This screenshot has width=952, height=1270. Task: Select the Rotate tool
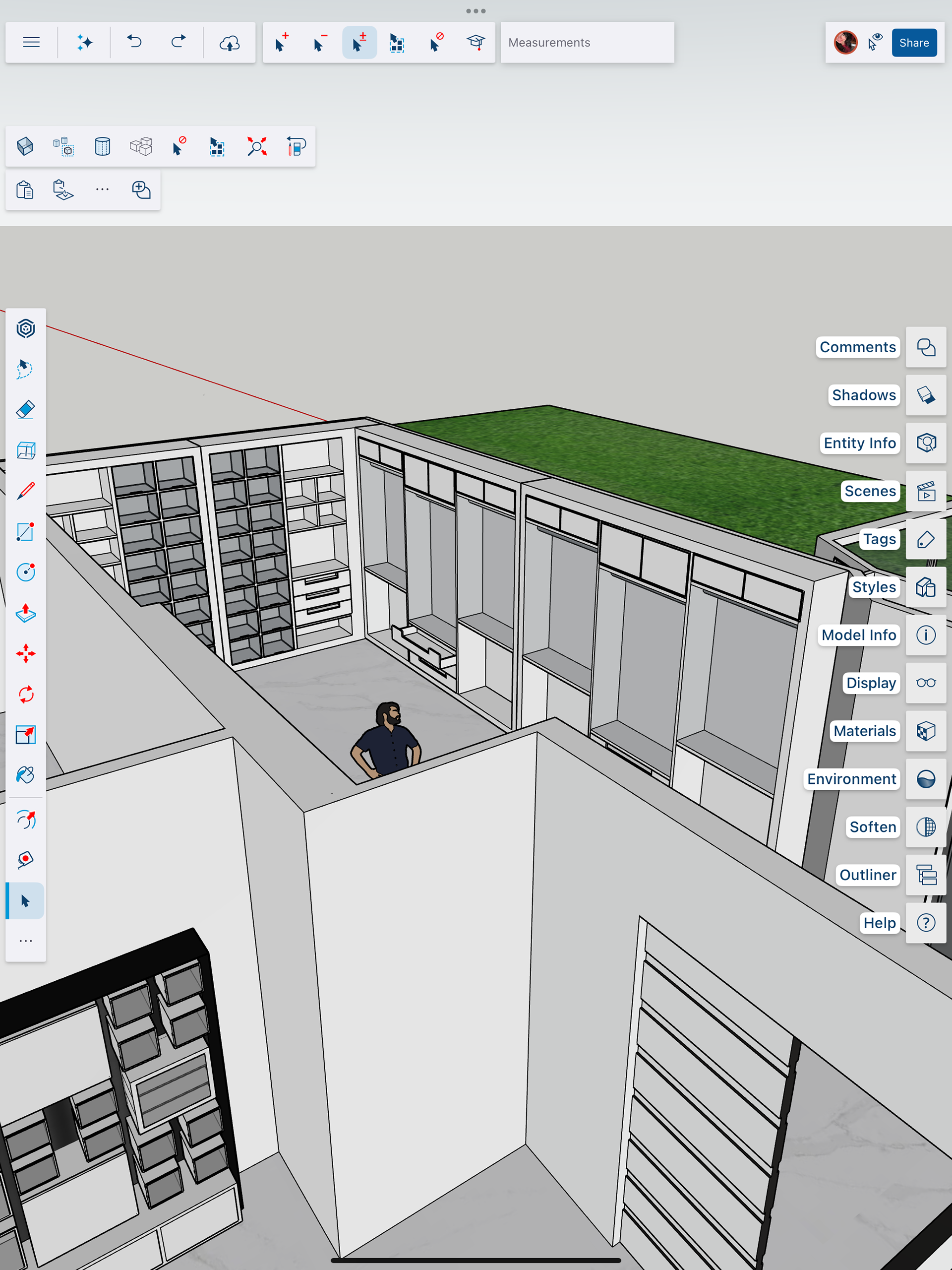tap(25, 694)
